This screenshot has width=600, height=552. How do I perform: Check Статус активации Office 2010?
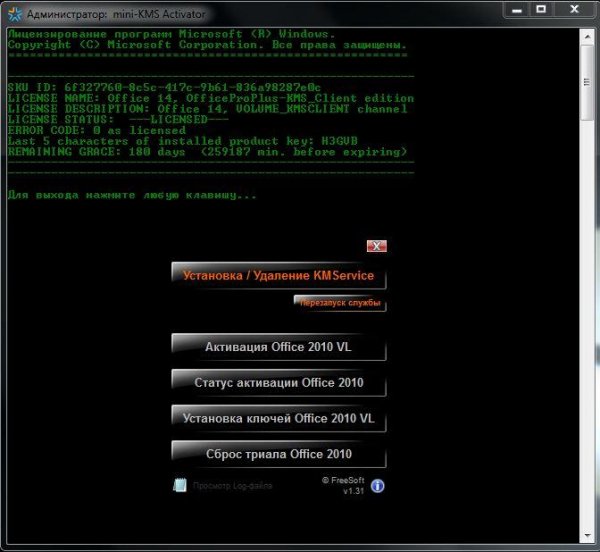(278, 382)
